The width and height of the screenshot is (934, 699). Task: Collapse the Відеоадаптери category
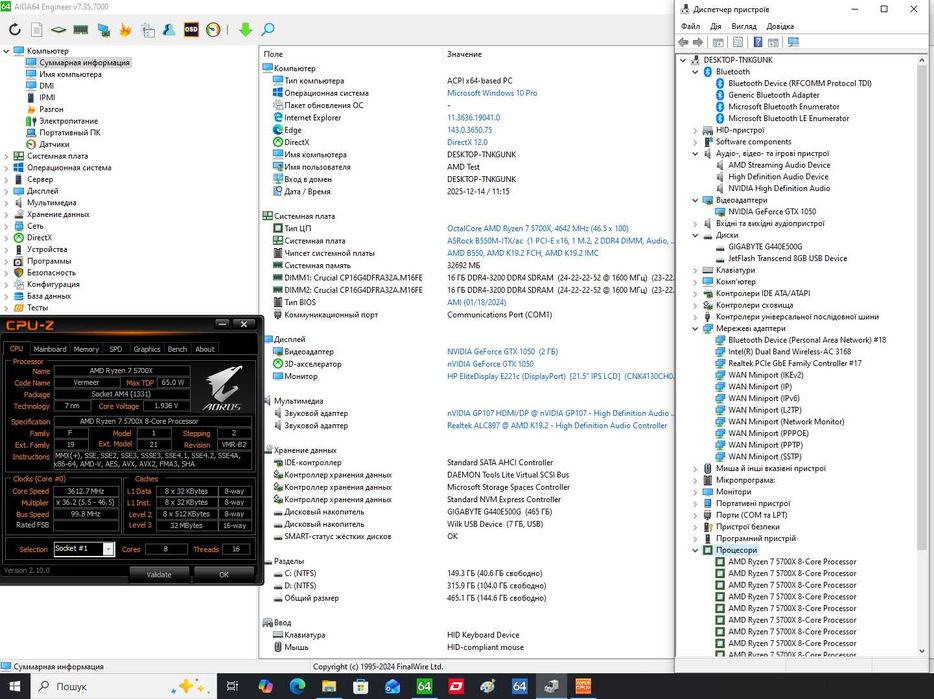point(695,200)
